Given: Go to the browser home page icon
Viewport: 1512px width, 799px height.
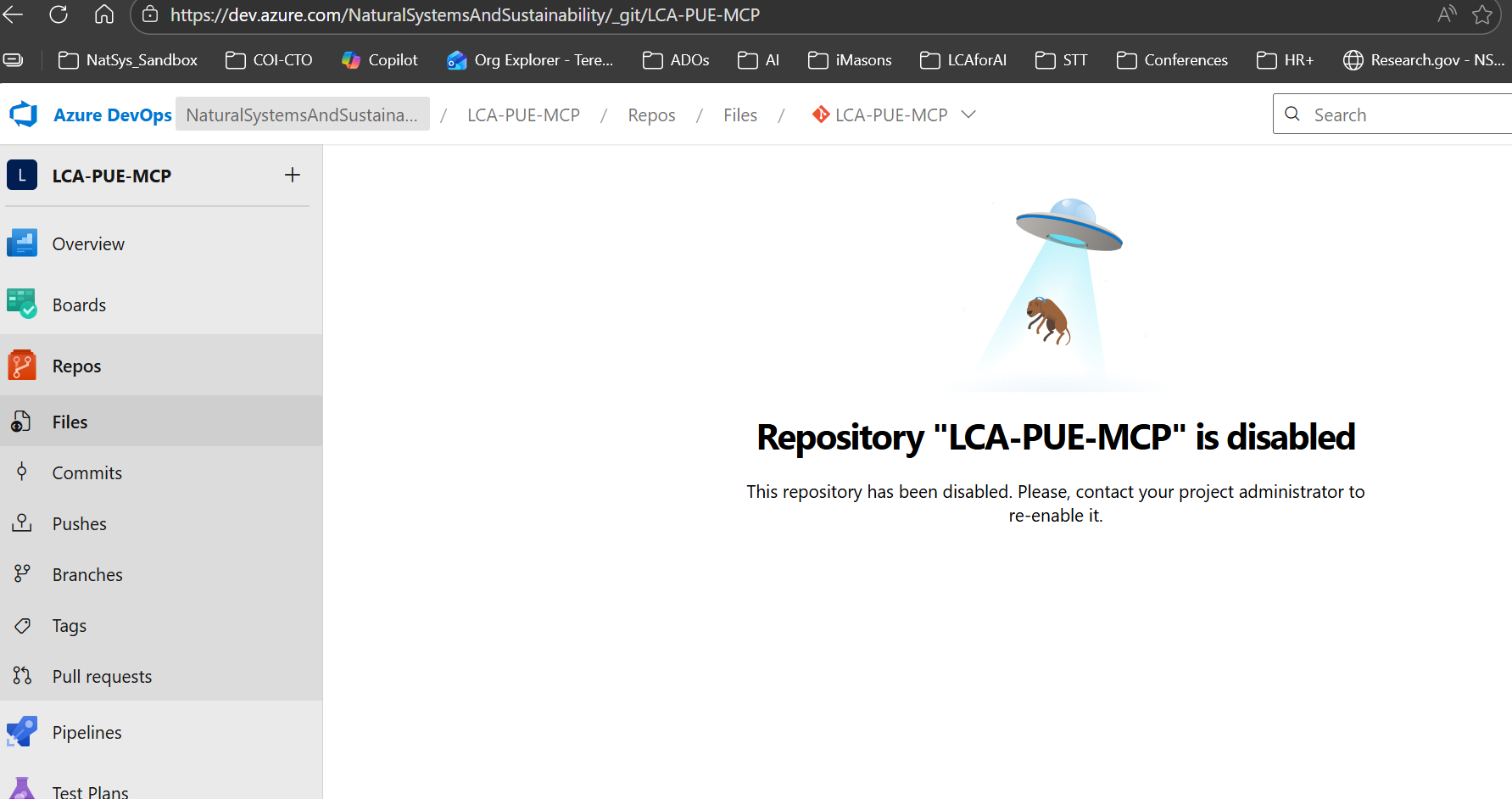Looking at the screenshot, I should coord(104,14).
